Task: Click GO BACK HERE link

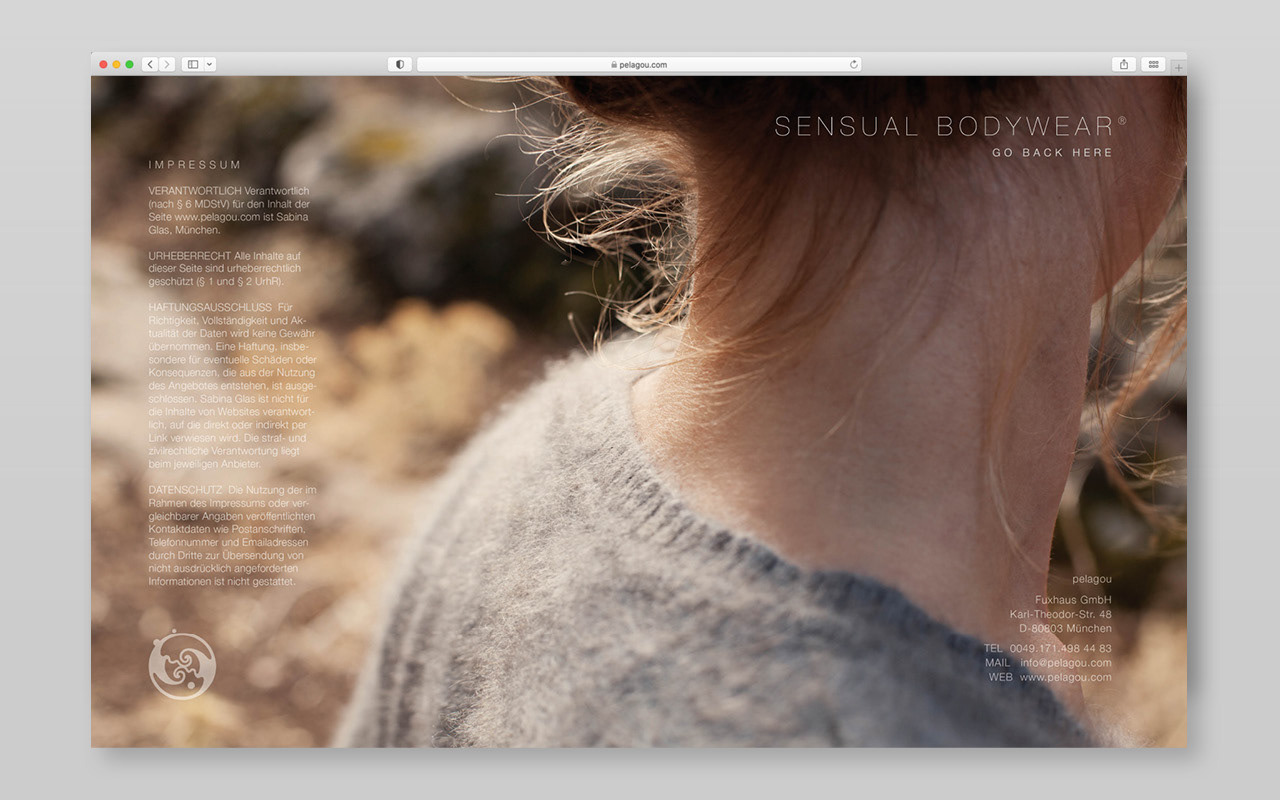Action: tap(1052, 153)
